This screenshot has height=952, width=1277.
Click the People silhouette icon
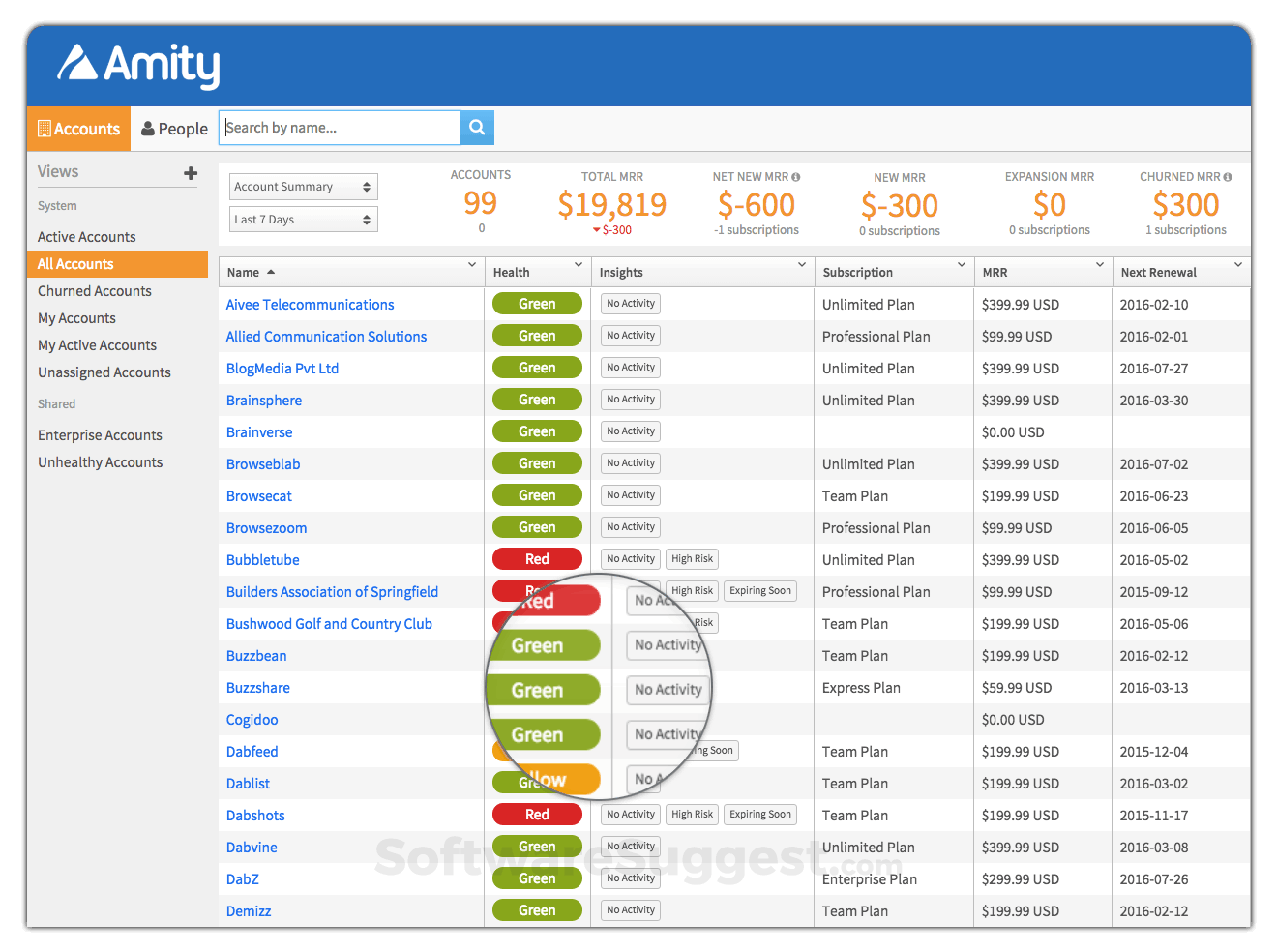click(147, 128)
